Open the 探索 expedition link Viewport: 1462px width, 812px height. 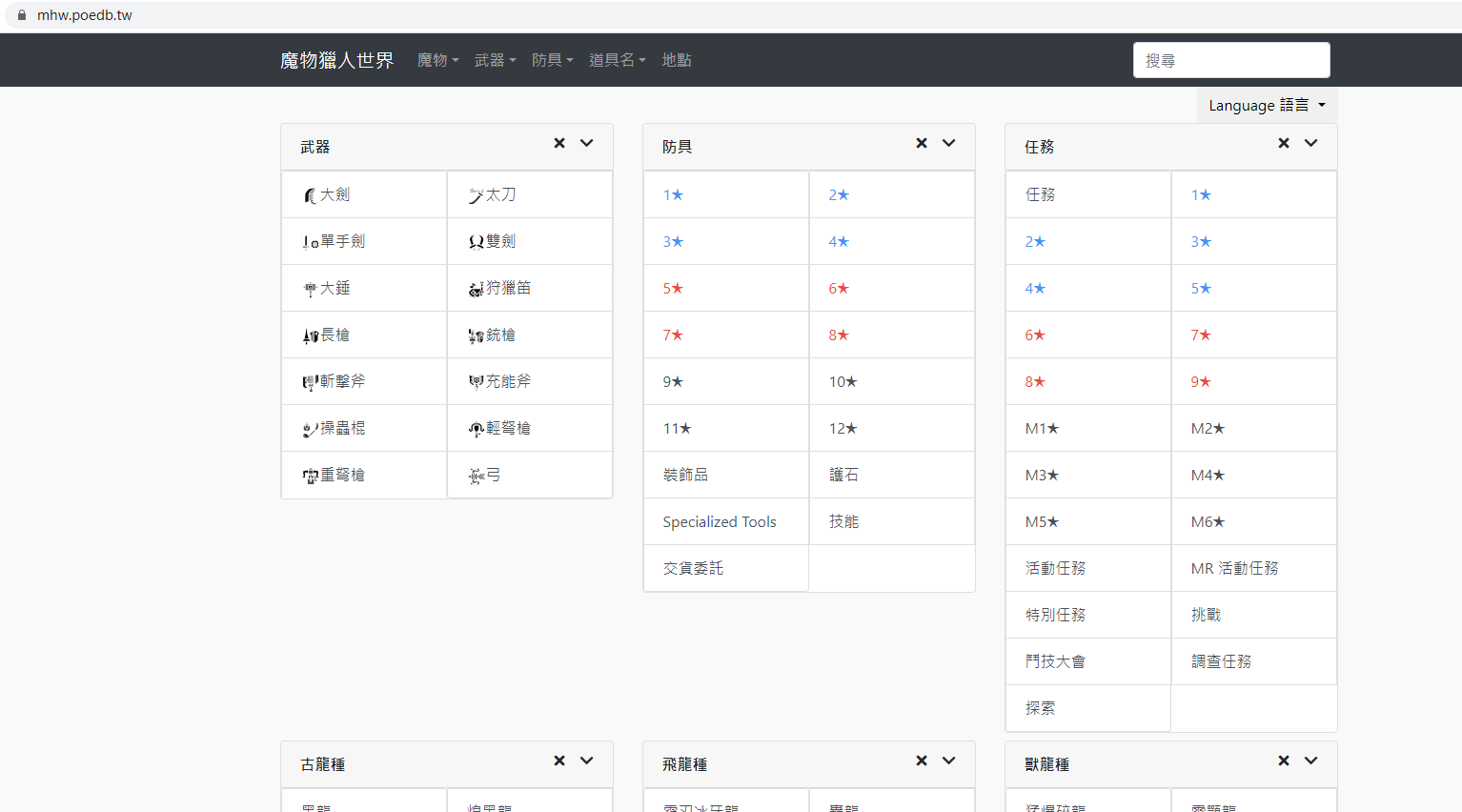point(1040,708)
